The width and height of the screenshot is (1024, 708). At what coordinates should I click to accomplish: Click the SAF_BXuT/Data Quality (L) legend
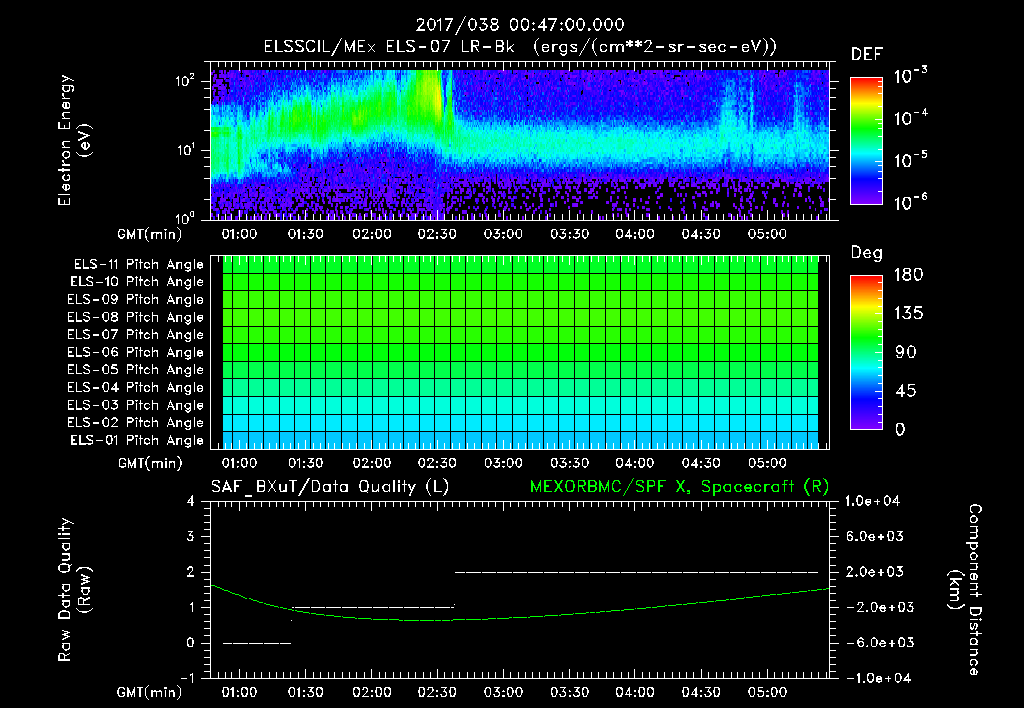(330, 487)
